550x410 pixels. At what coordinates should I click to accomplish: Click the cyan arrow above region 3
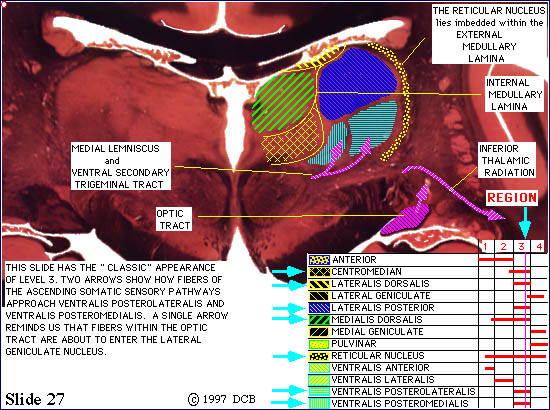525,223
